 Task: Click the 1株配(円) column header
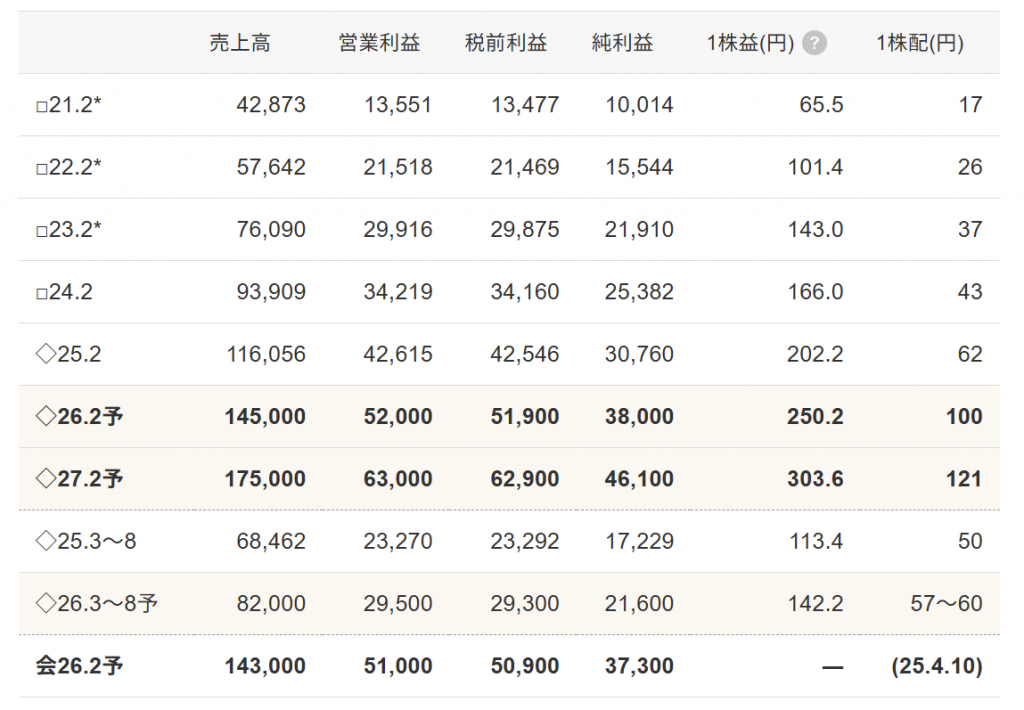coord(919,43)
